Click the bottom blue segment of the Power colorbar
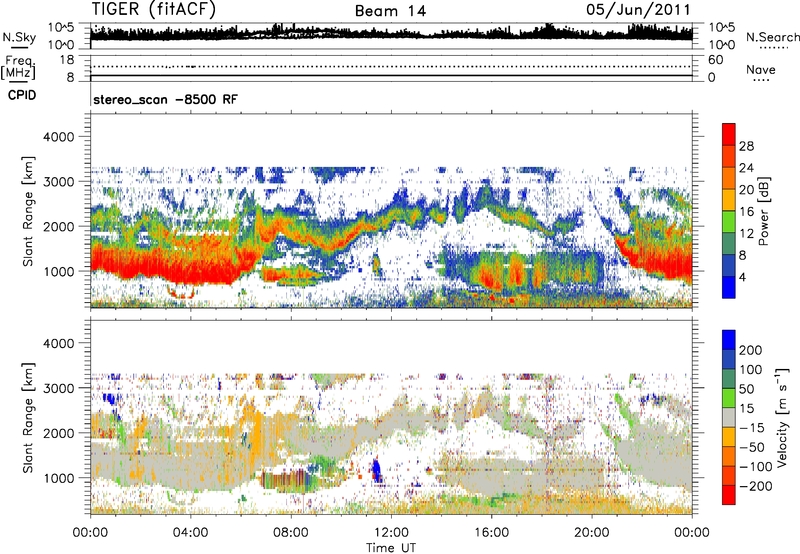Image resolution: width=800 pixels, height=554 pixels. tap(729, 287)
